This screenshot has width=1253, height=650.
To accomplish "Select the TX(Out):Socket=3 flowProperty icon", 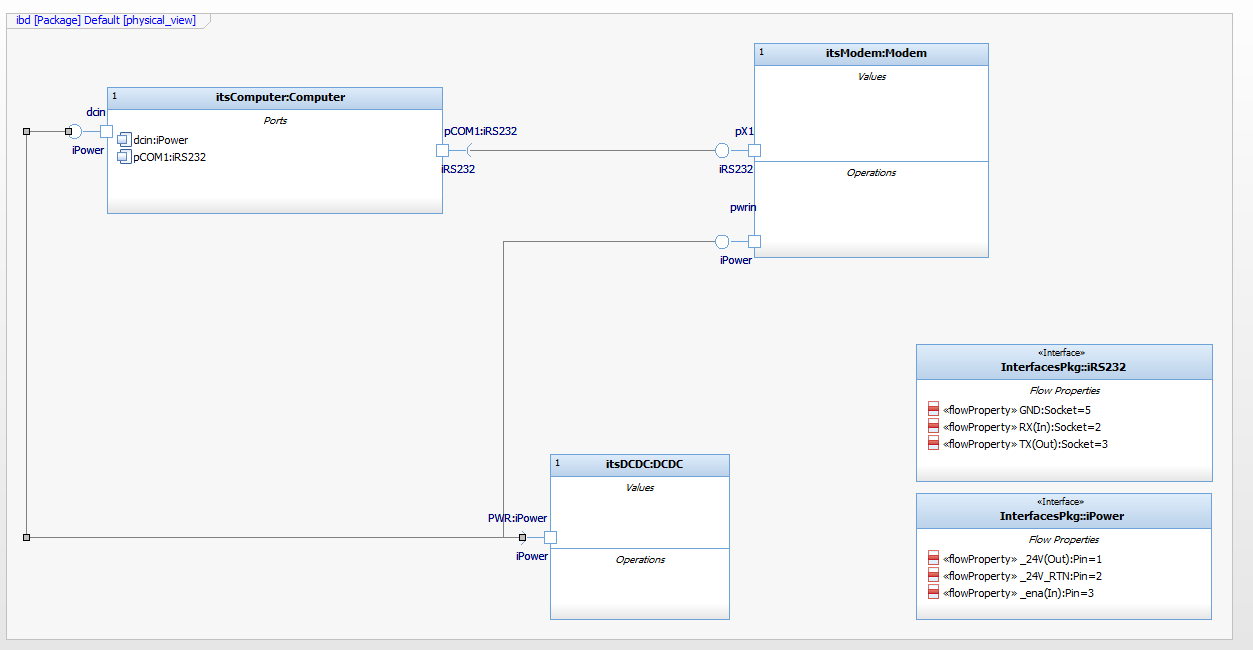I will coord(932,443).
